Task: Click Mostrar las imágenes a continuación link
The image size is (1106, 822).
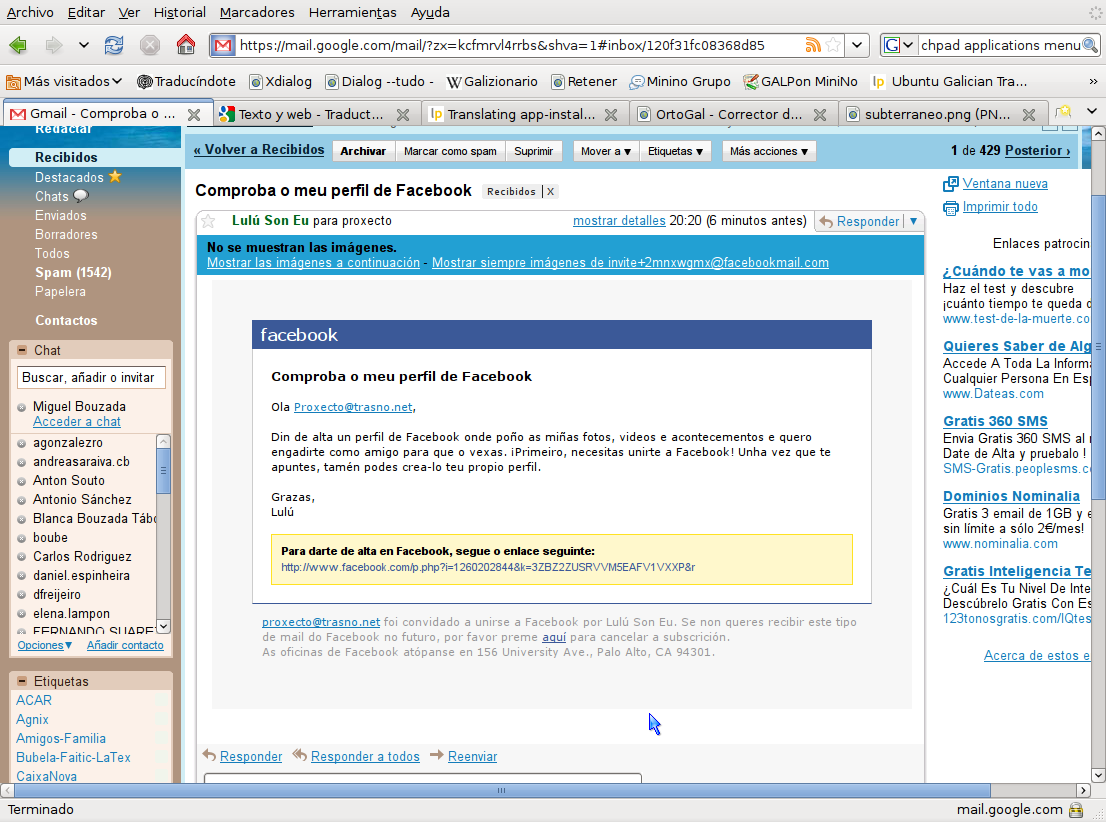Action: click(313, 262)
